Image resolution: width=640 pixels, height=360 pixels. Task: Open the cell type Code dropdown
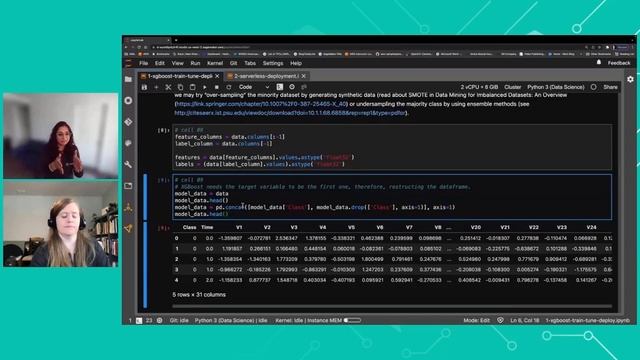coord(254,87)
